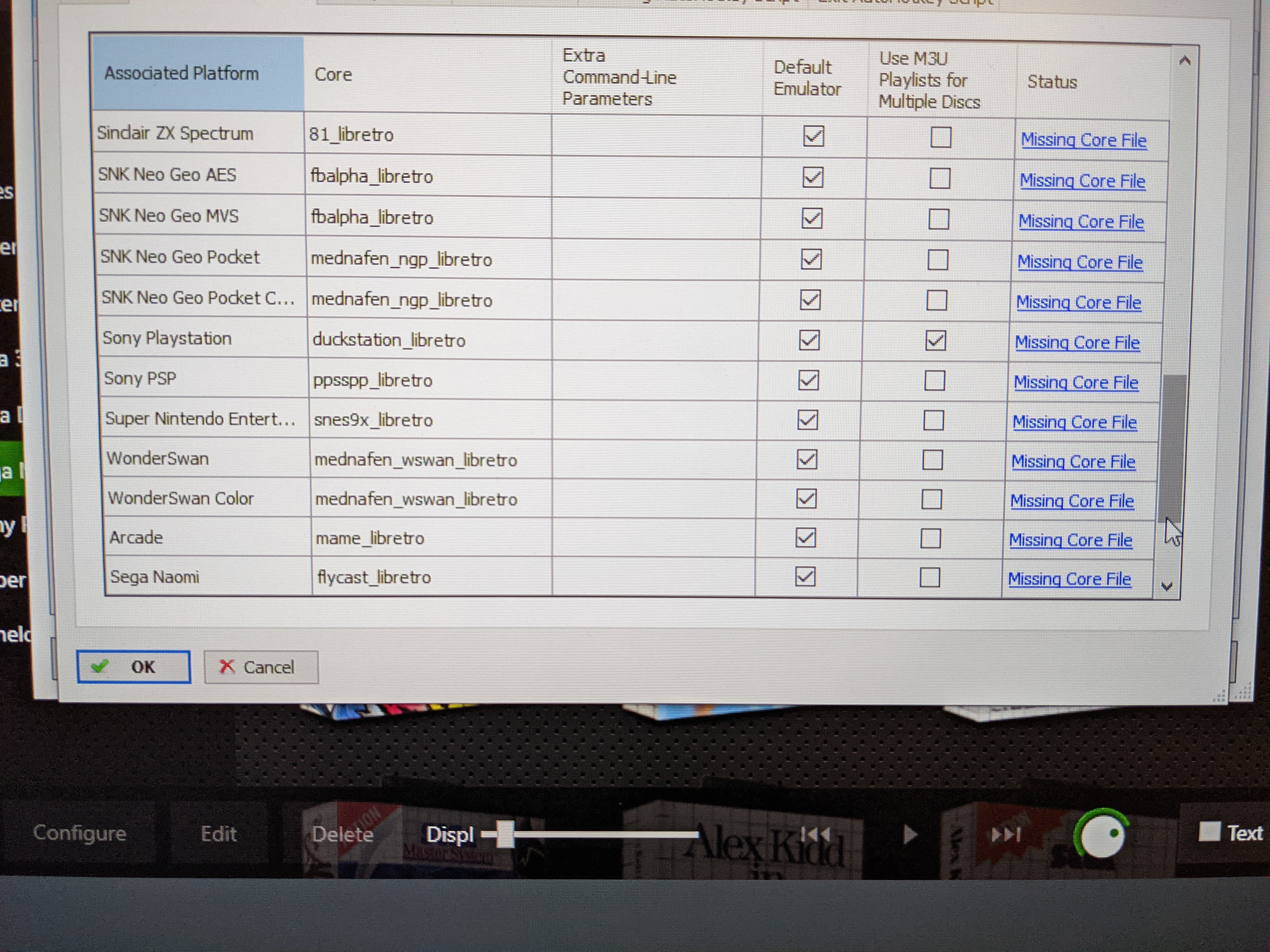The width and height of the screenshot is (1270, 952).
Task: Click the next track icon
Action: (1006, 834)
